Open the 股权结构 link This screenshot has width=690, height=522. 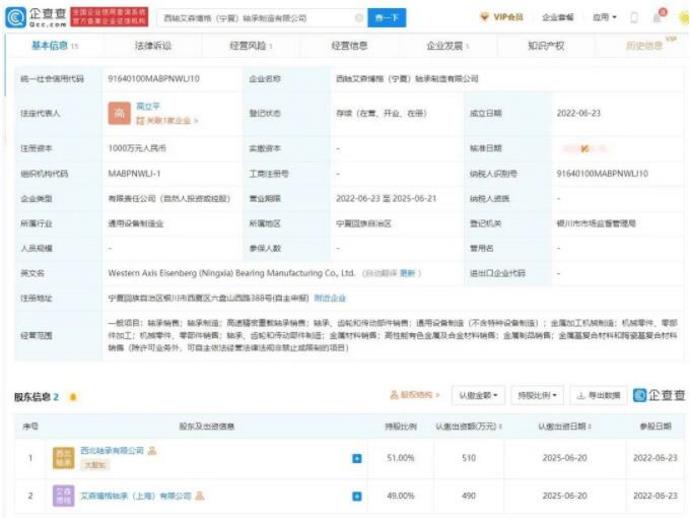click(414, 396)
